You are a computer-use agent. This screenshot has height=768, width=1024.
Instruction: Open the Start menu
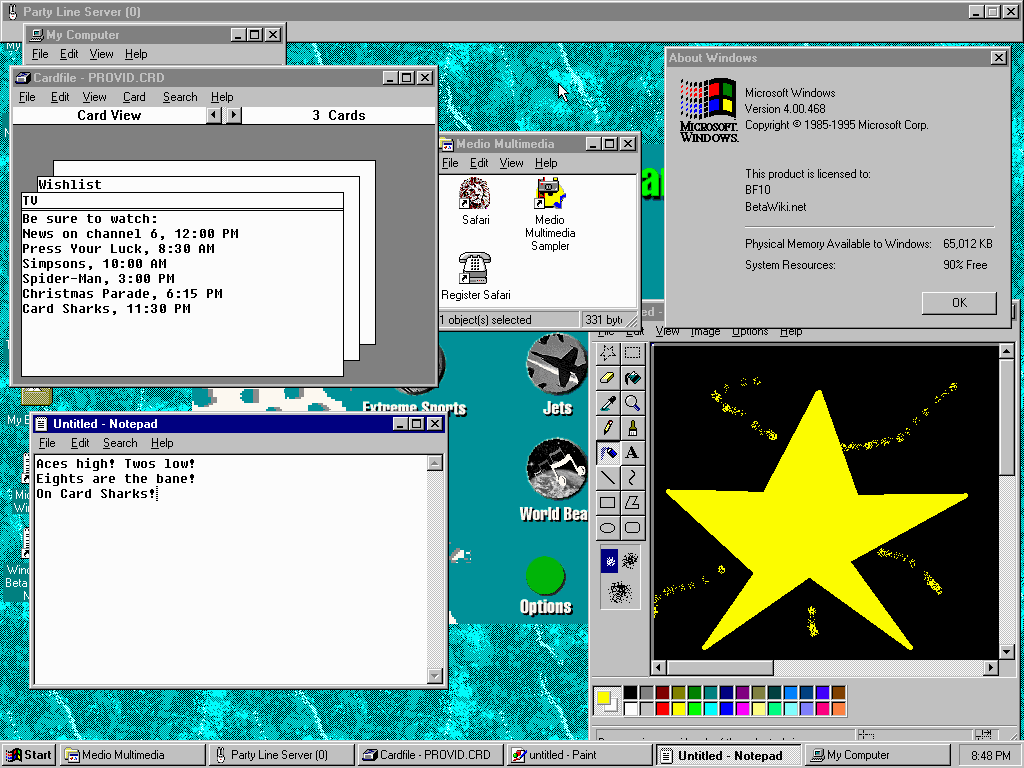pos(29,755)
